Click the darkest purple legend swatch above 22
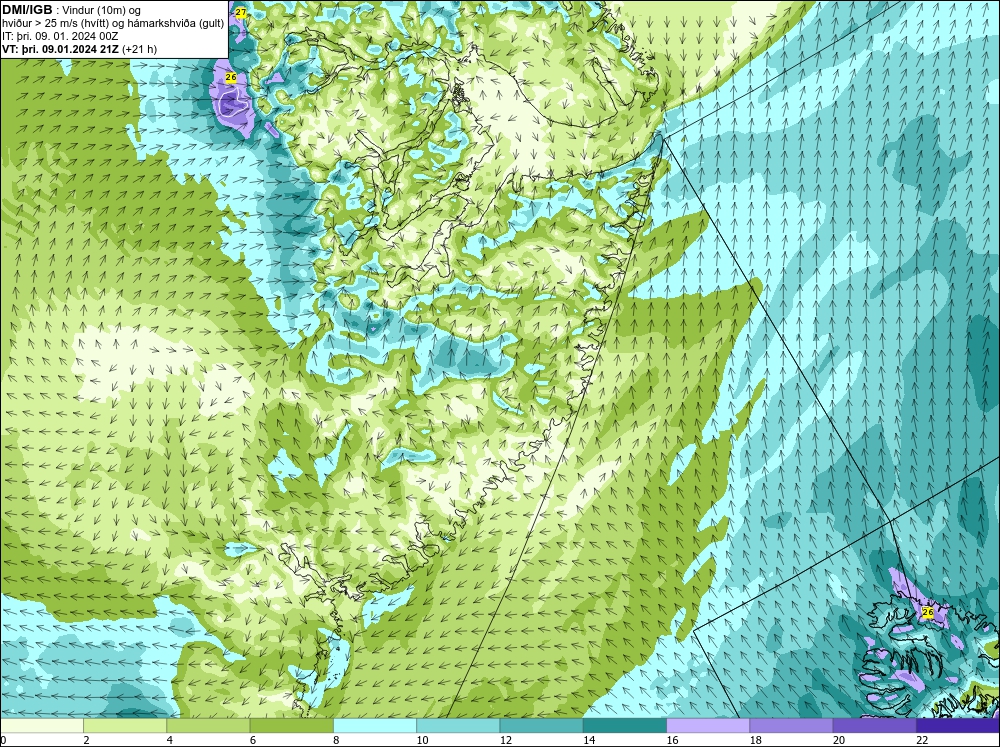The height and width of the screenshot is (747, 1000). tap(958, 726)
